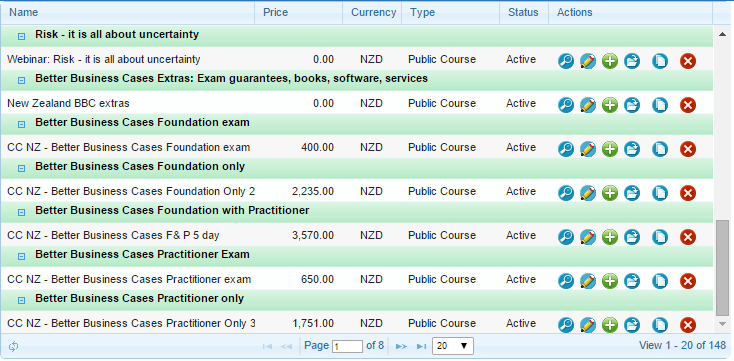734x361 pixels.
Task: Jump to the last page of results
Action: pyautogui.click(x=422, y=346)
